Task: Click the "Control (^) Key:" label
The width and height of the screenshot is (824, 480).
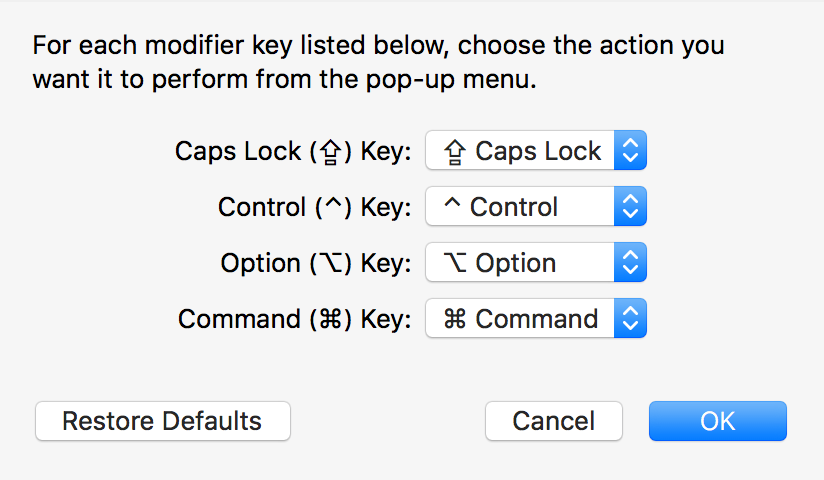Action: tap(315, 207)
